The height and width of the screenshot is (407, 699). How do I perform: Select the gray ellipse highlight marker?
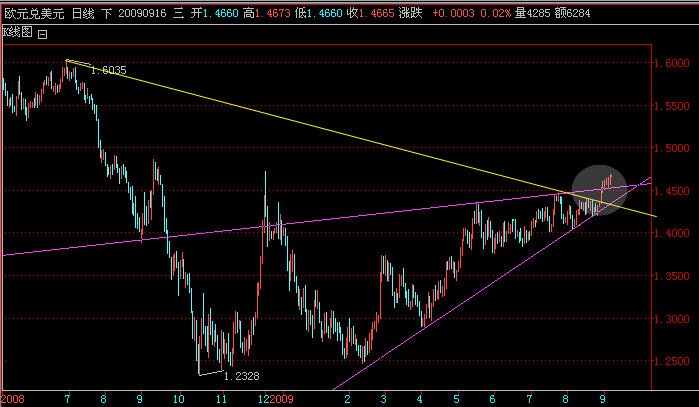tap(600, 190)
